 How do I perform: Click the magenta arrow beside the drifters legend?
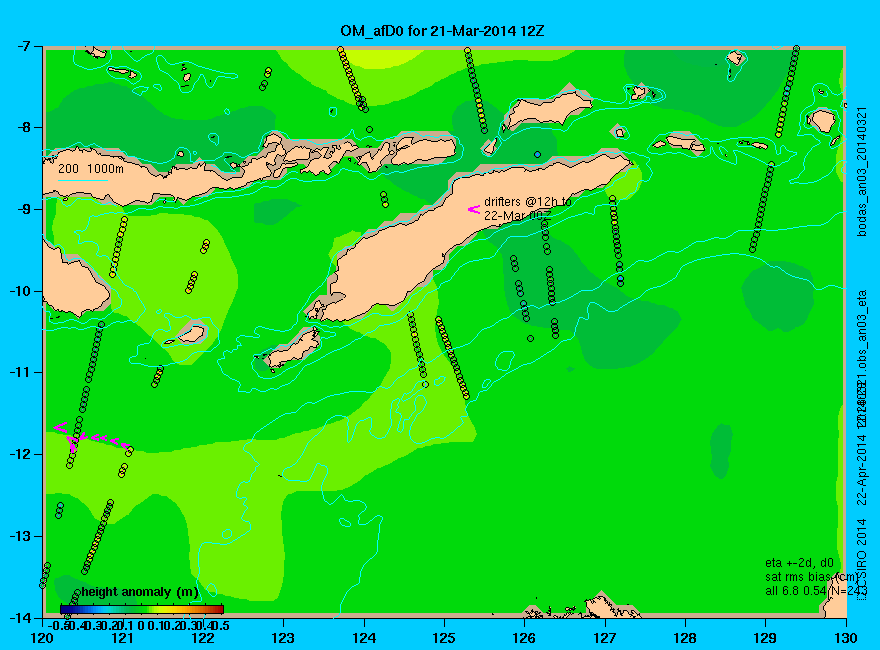tap(474, 209)
